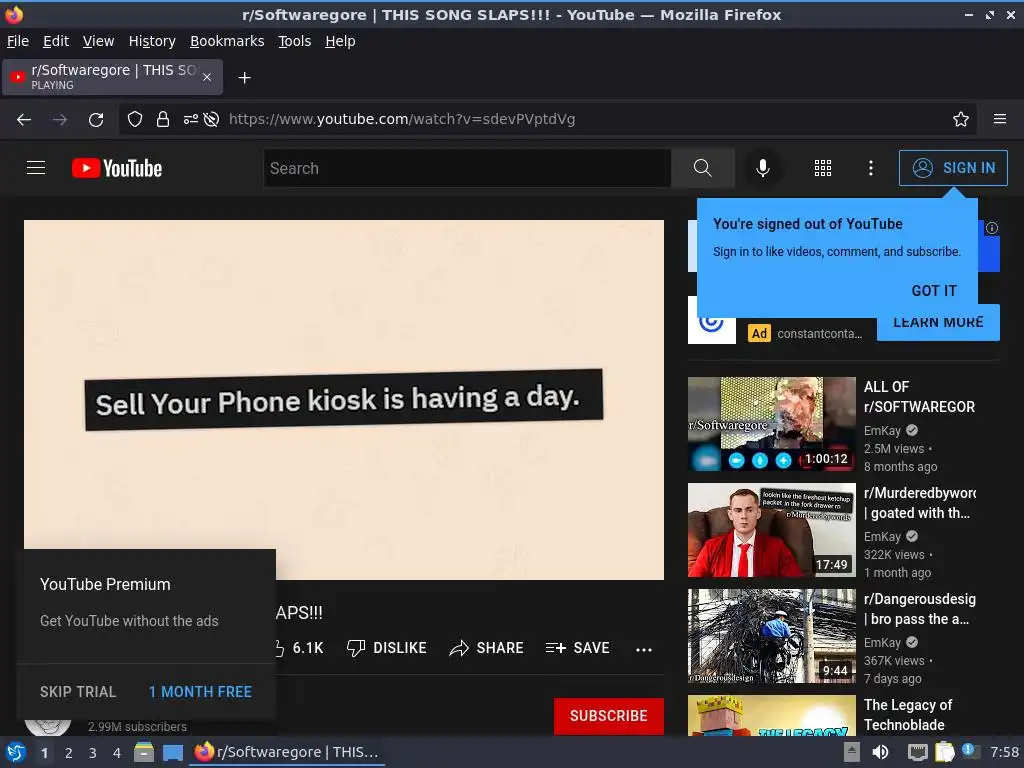Go to the YouTube home logo
Viewport: 1024px width, 768px height.
117,168
